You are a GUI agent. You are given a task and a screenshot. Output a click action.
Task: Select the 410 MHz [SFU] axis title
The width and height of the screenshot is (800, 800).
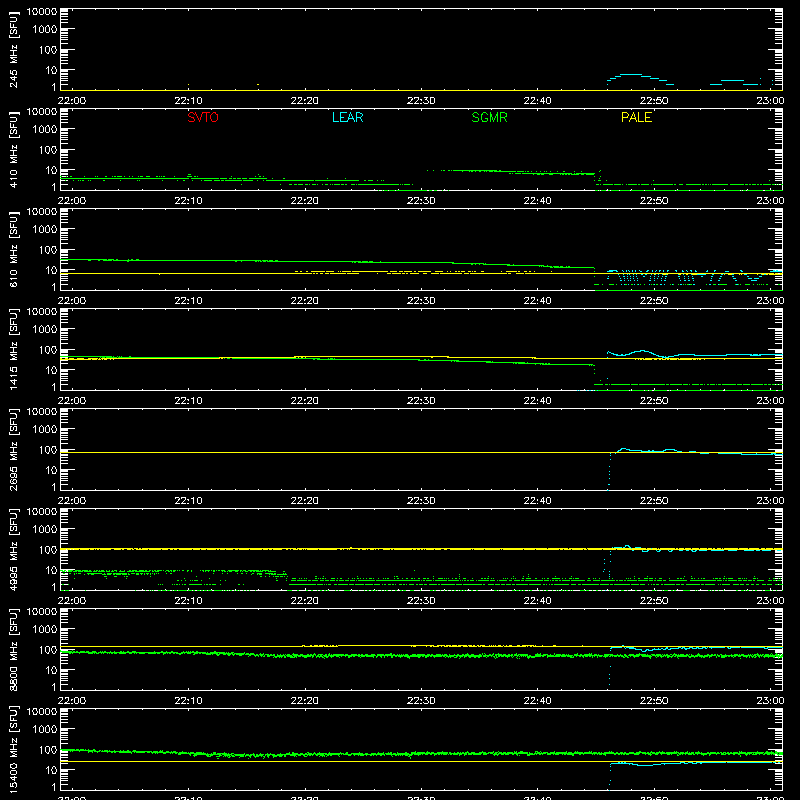(x=14, y=151)
